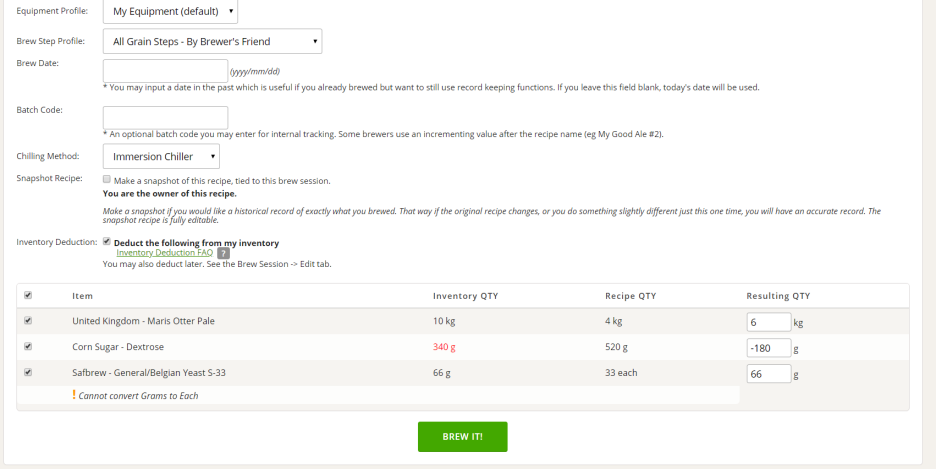Viewport: 936px width, 469px height.
Task: Uncheck the Maris Otter Pale row checkbox
Action: 28,320
